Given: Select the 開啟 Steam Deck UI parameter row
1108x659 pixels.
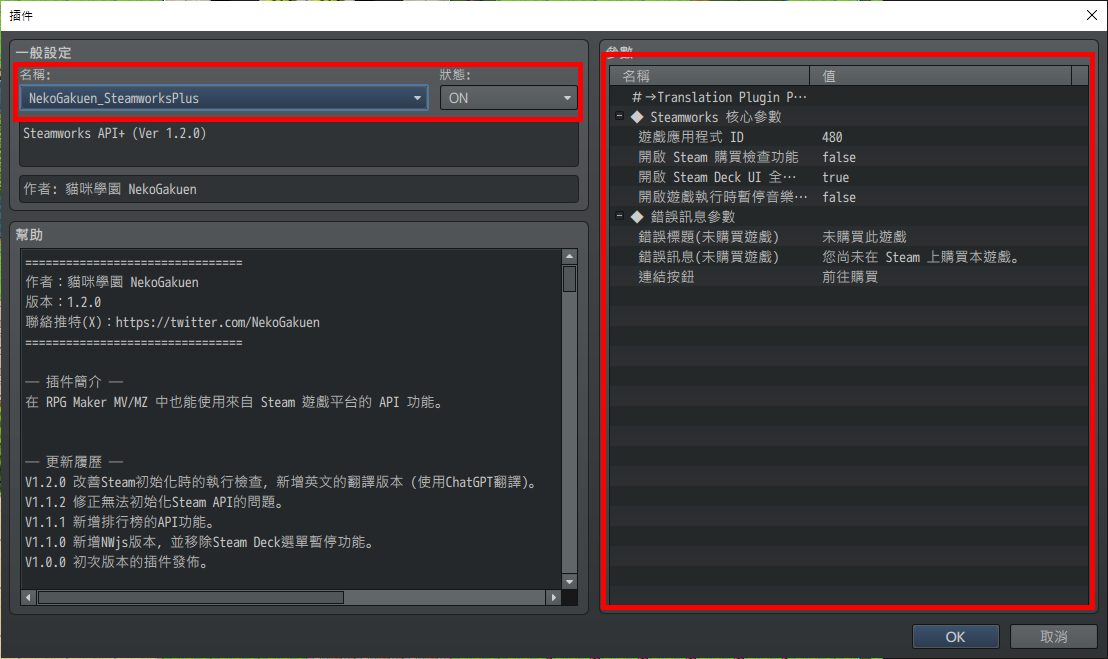Looking at the screenshot, I should 849,177.
